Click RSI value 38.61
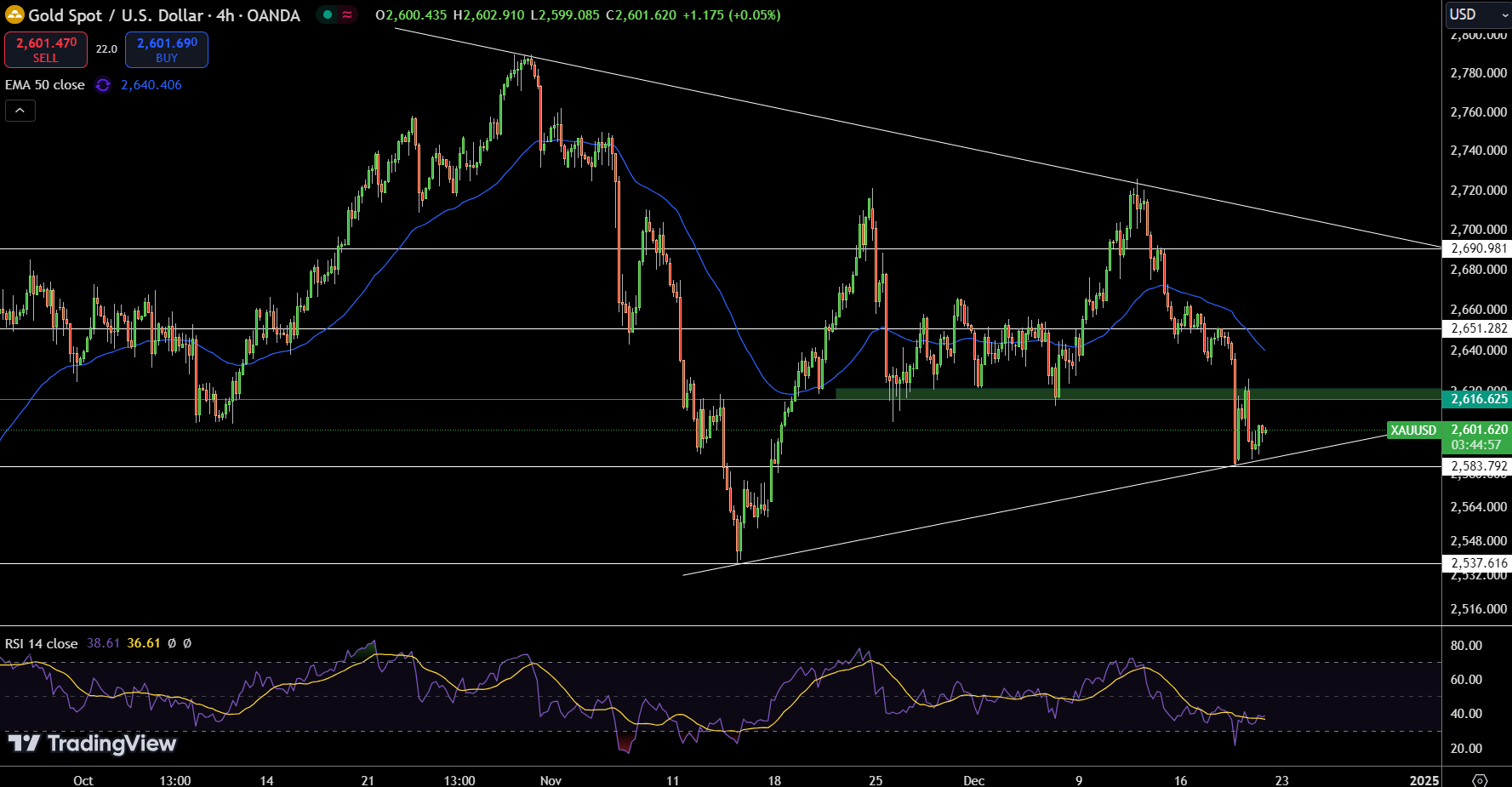1512x787 pixels. coord(104,643)
